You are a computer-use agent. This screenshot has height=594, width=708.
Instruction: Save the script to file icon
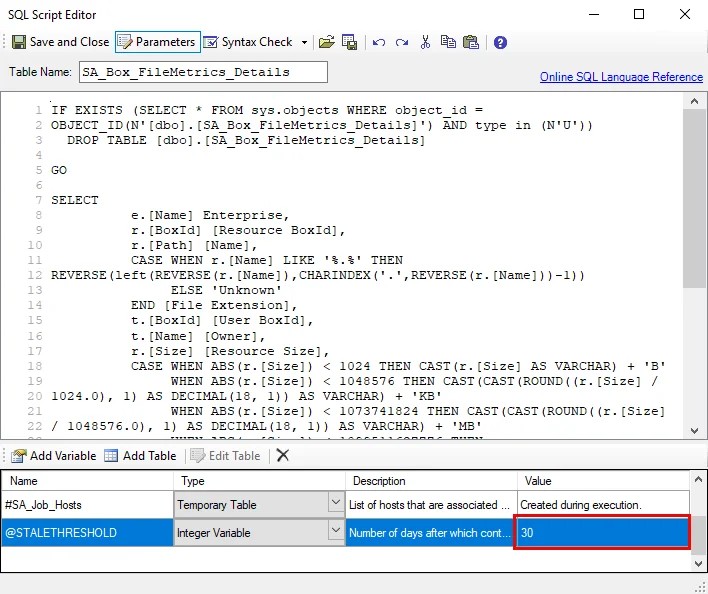(x=349, y=42)
